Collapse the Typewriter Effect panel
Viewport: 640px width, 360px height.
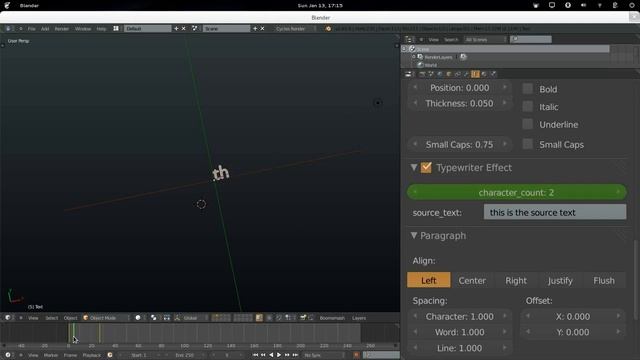click(x=414, y=167)
